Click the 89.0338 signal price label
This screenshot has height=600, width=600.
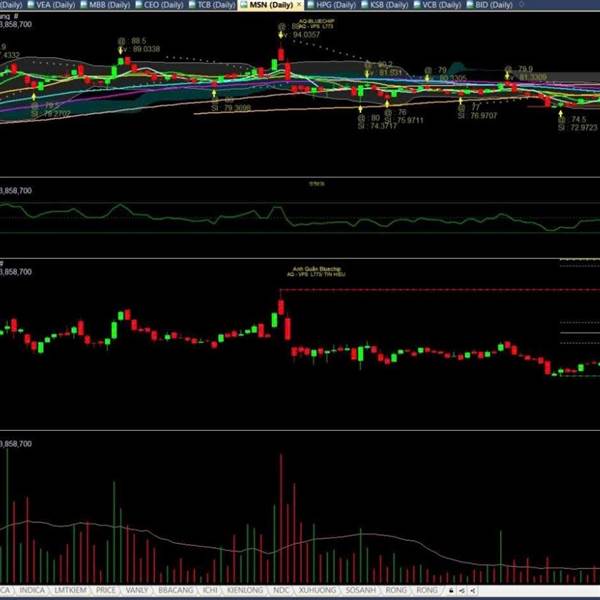point(147,49)
